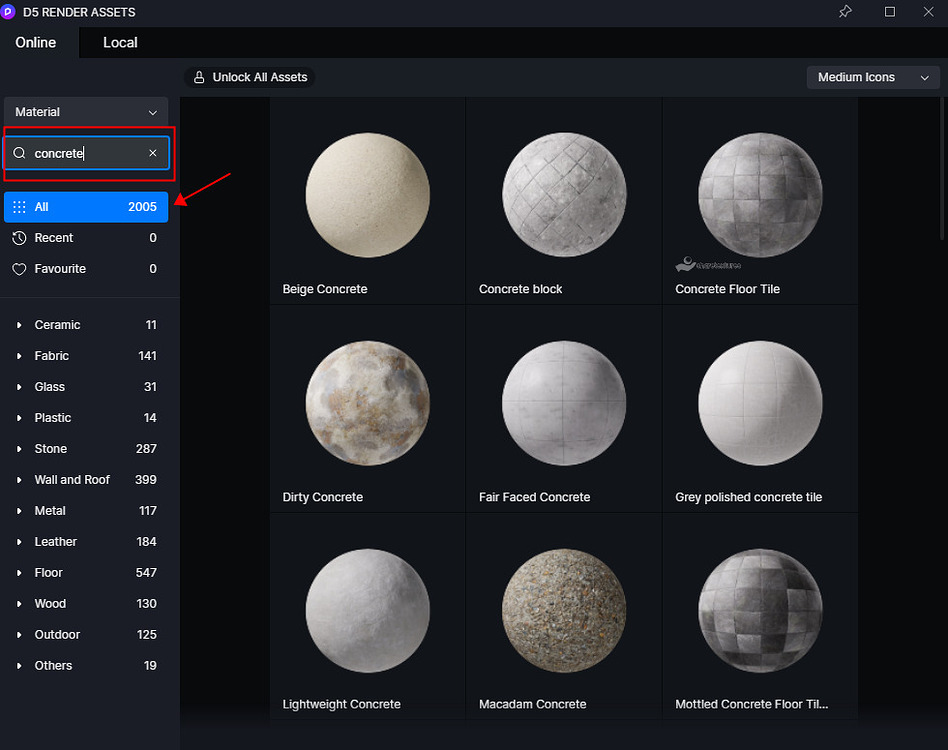The image size is (948, 750).
Task: Expand the Ceramic category arrow
Action: point(19,325)
